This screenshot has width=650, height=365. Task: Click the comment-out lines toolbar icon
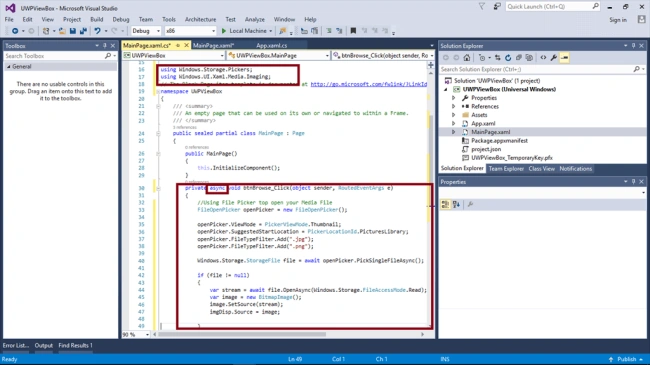tap(329, 31)
